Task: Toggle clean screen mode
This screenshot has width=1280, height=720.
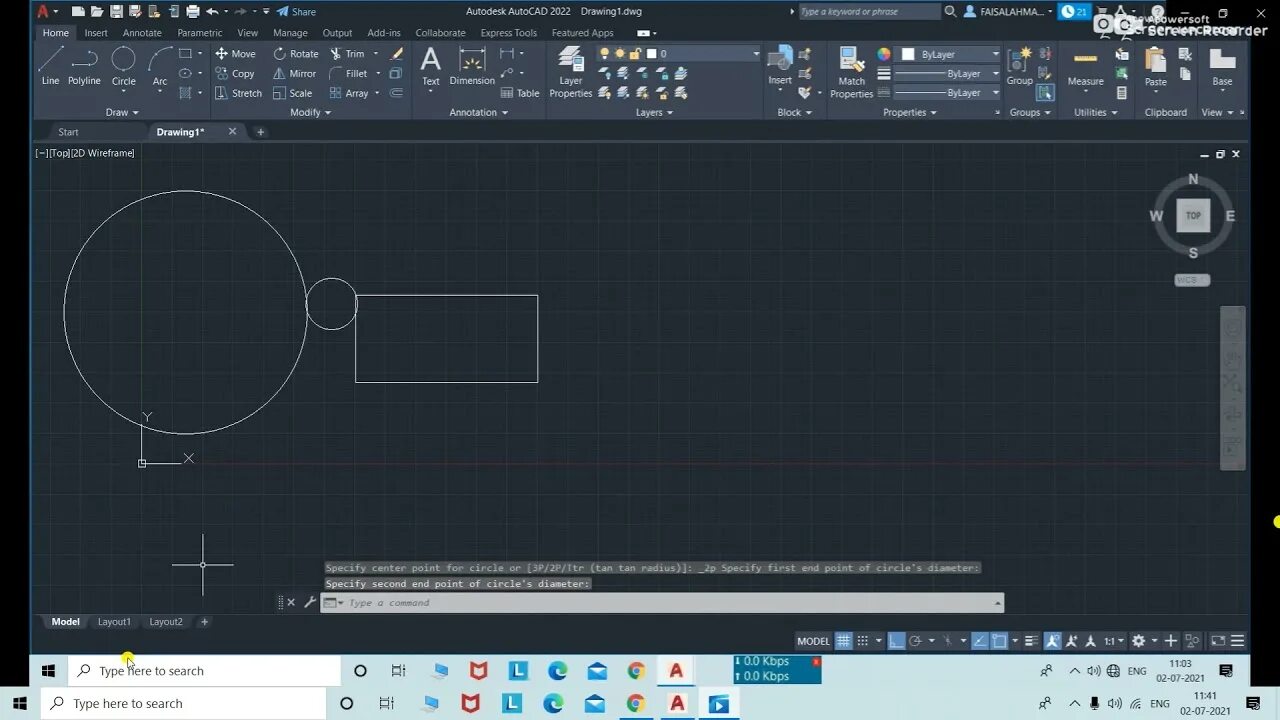Action: 1218,641
